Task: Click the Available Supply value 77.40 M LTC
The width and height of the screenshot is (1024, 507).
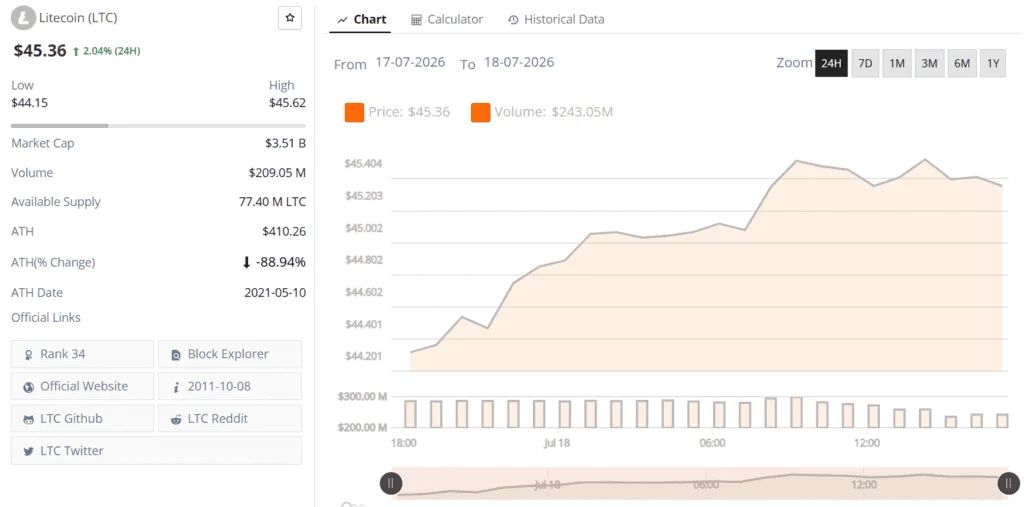Action: pyautogui.click(x=272, y=202)
